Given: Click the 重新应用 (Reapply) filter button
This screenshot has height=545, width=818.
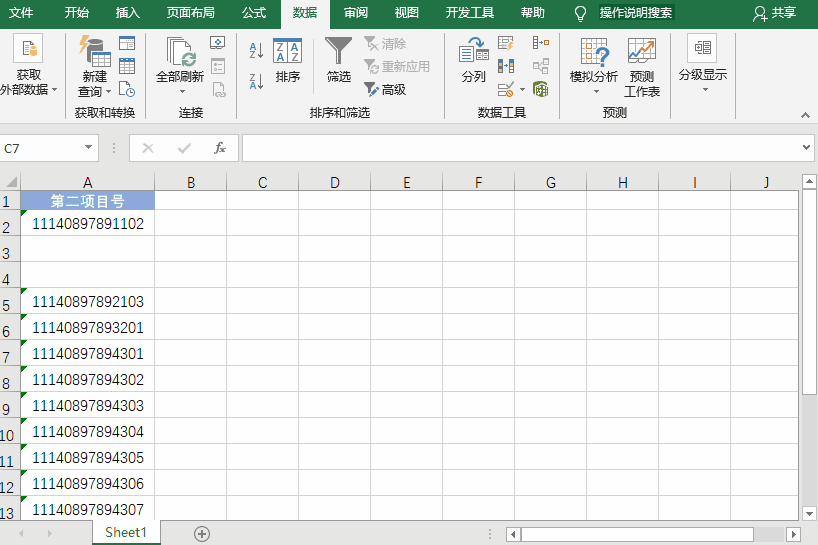Looking at the screenshot, I should coord(397,67).
